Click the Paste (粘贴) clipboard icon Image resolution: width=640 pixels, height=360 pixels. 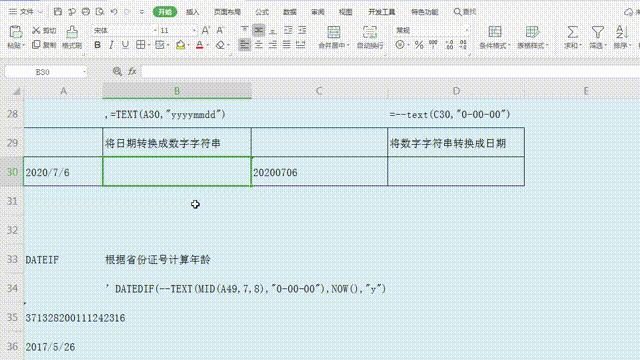pos(16,31)
